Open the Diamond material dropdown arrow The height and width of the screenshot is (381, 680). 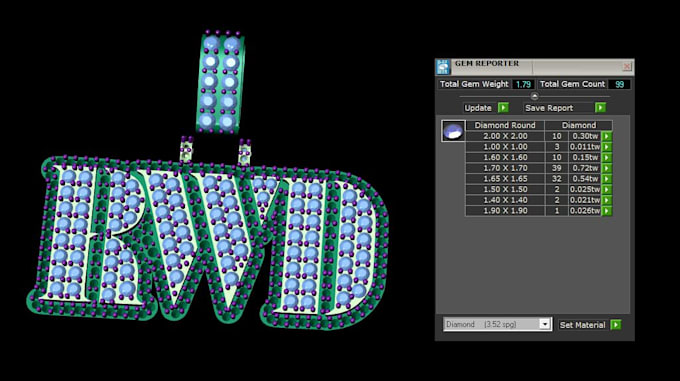click(x=545, y=324)
